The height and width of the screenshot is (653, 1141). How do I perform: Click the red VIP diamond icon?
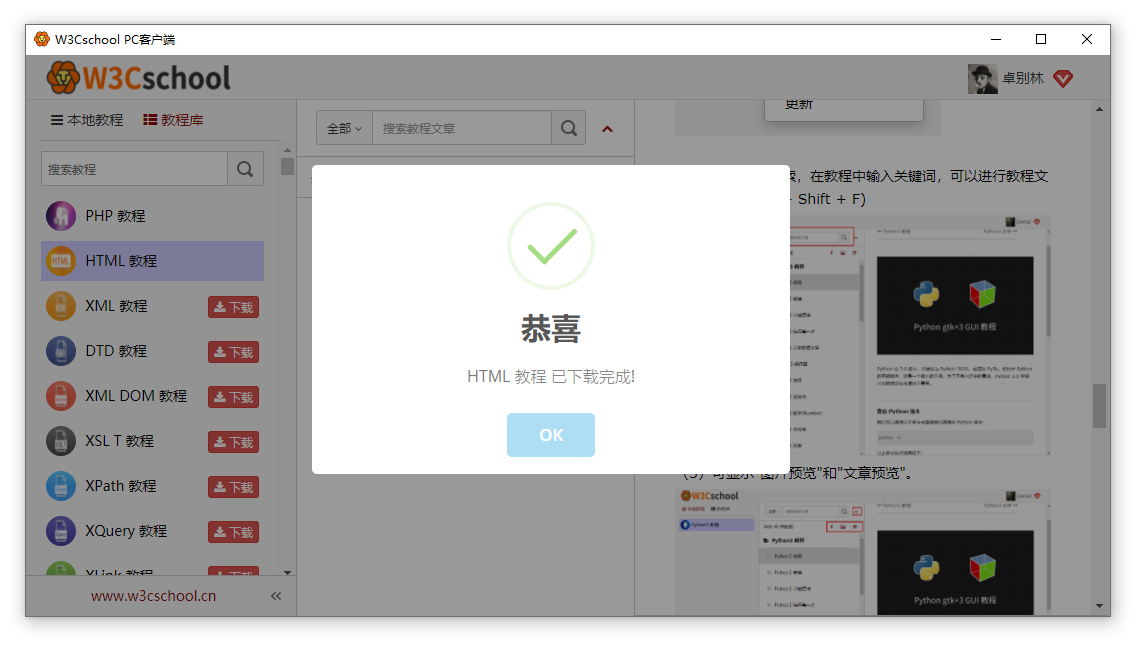(1063, 78)
